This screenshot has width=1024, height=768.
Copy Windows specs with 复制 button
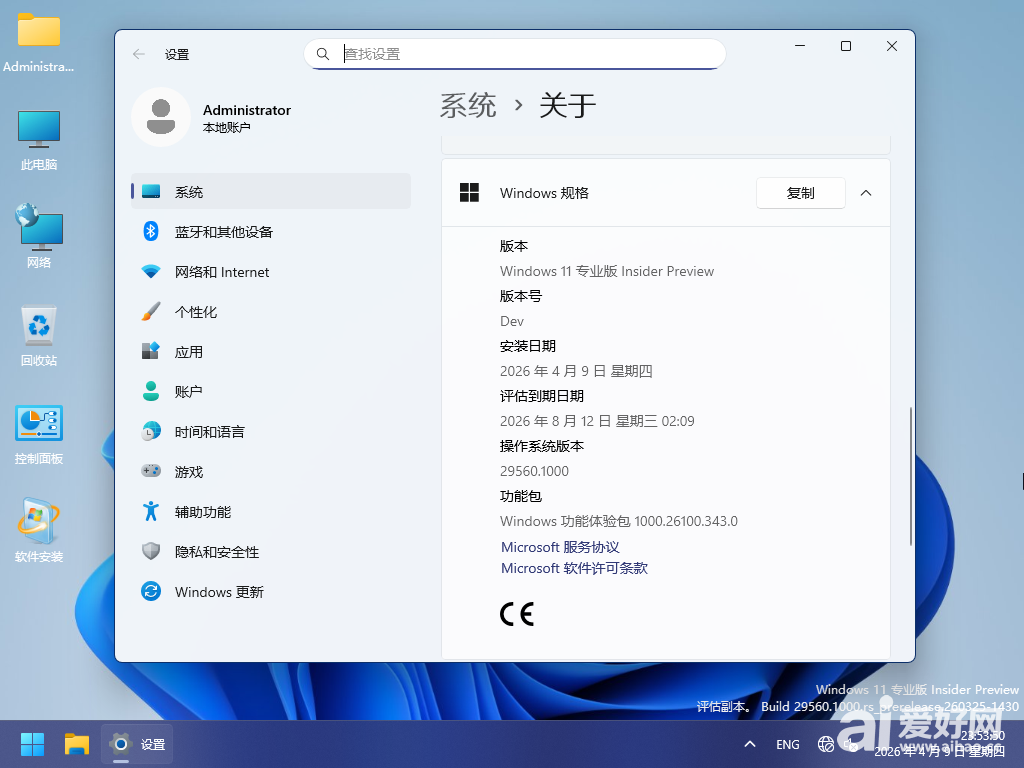point(801,193)
